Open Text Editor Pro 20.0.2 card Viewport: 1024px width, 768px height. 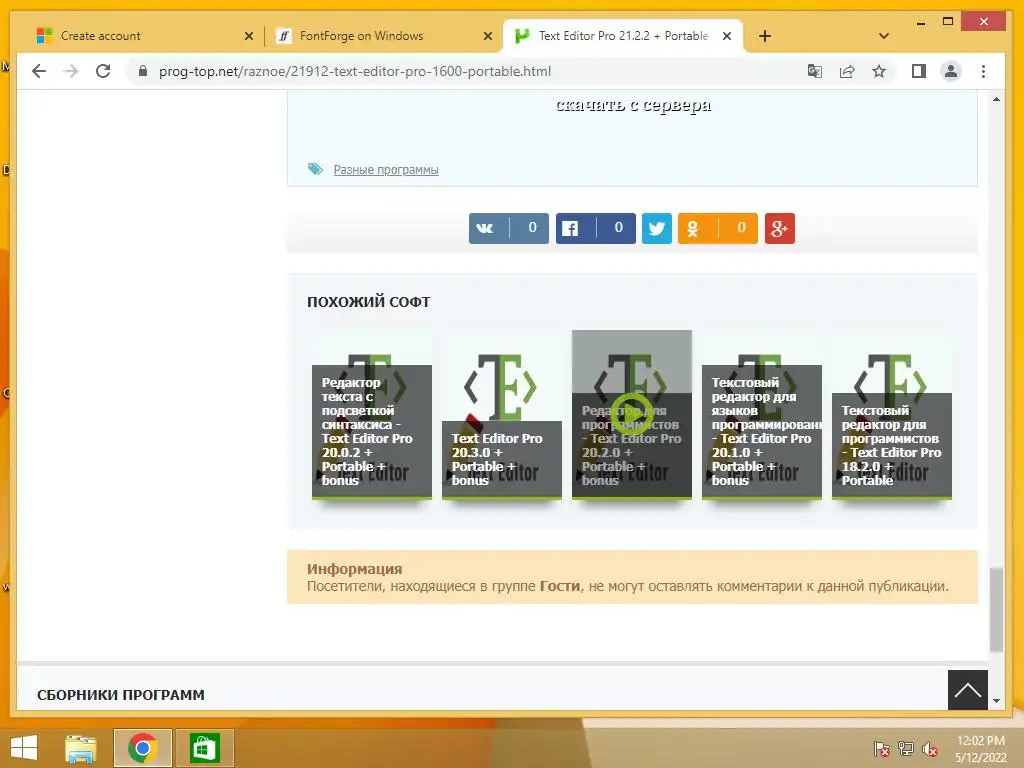[x=372, y=415]
